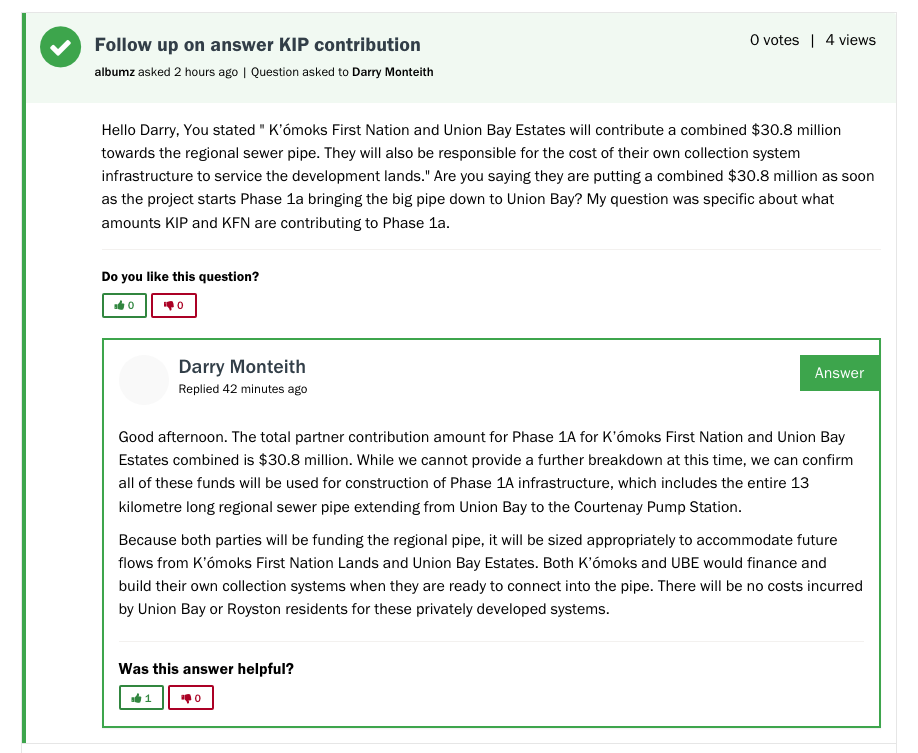Click the question text beginning "Hello Darry"
The image size is (918, 753).
(x=488, y=176)
